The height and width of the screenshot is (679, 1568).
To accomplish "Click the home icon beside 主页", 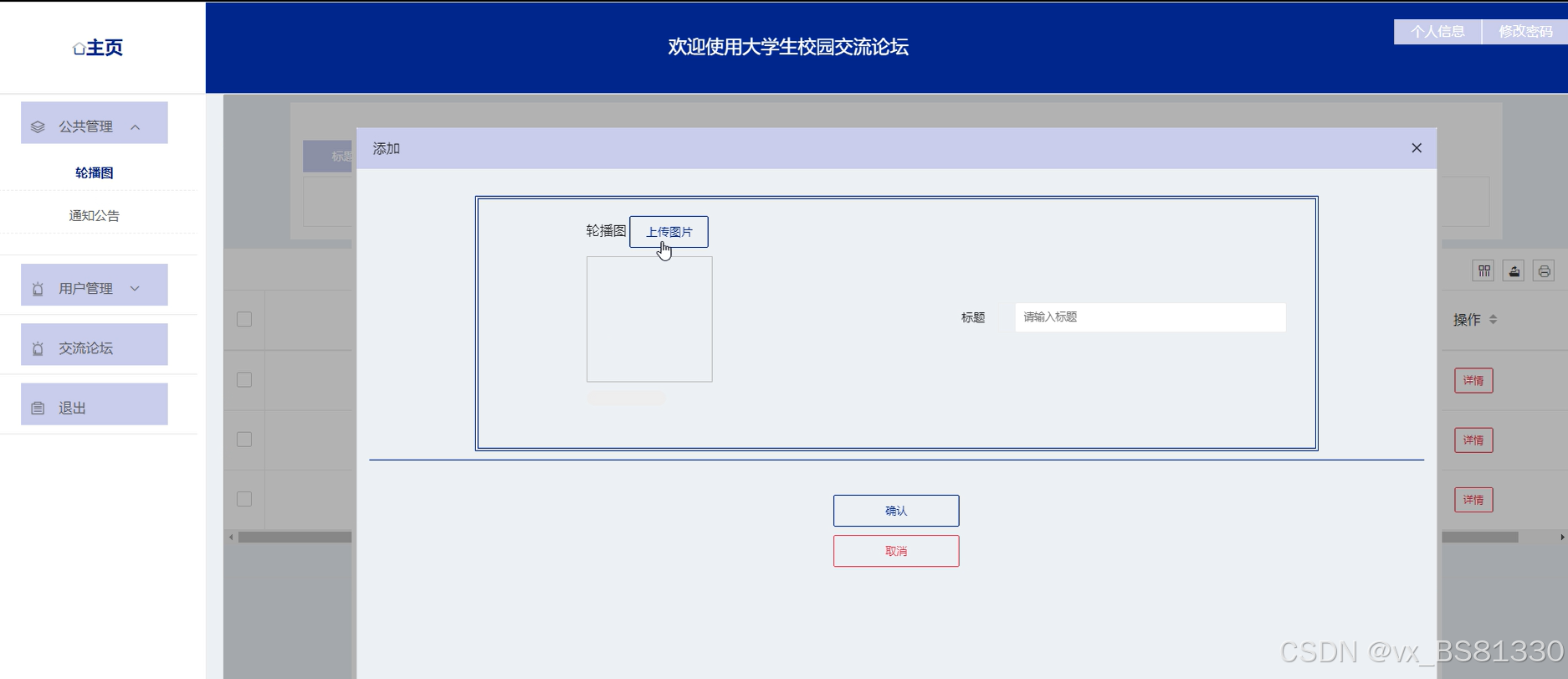I will tap(79, 49).
